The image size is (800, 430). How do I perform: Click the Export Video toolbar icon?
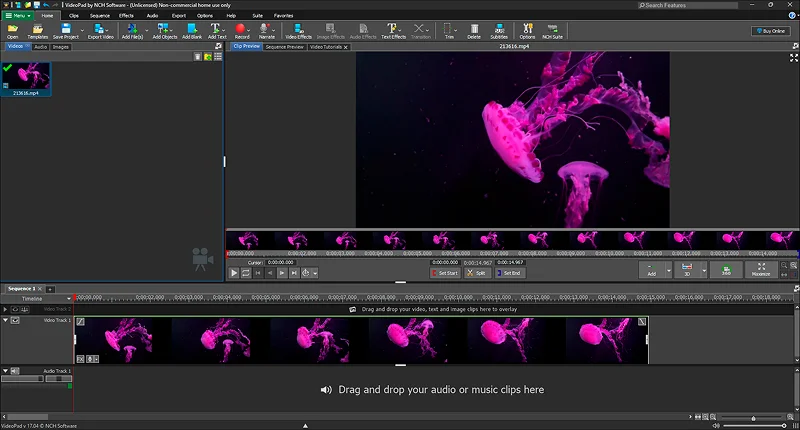pyautogui.click(x=101, y=31)
